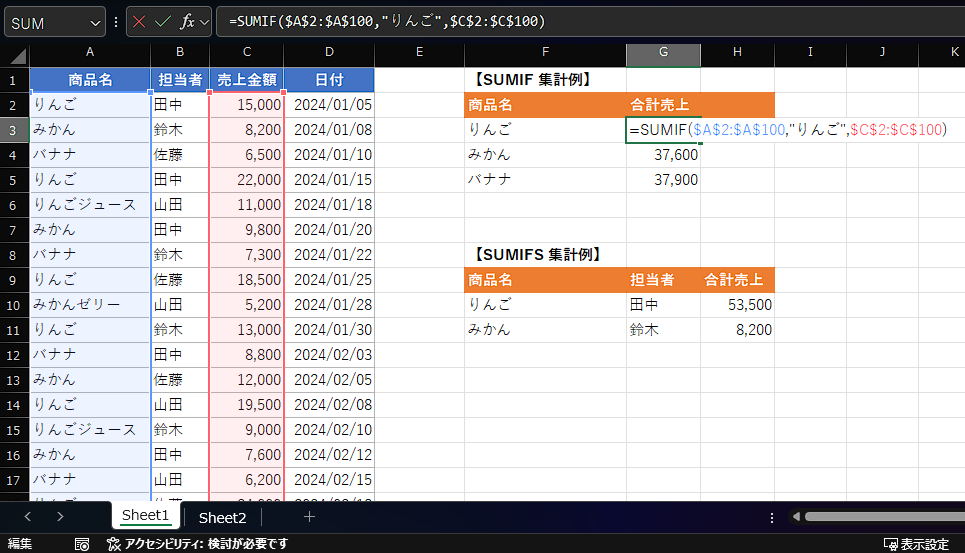Image resolution: width=965 pixels, height=553 pixels.
Task: Expand the Name Box dropdown showing SUM
Action: click(95, 22)
